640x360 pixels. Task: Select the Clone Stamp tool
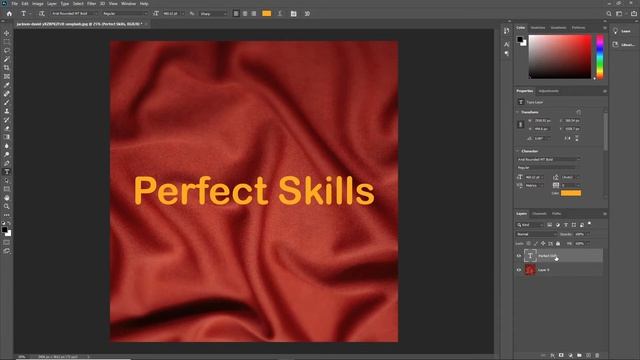tap(7, 111)
